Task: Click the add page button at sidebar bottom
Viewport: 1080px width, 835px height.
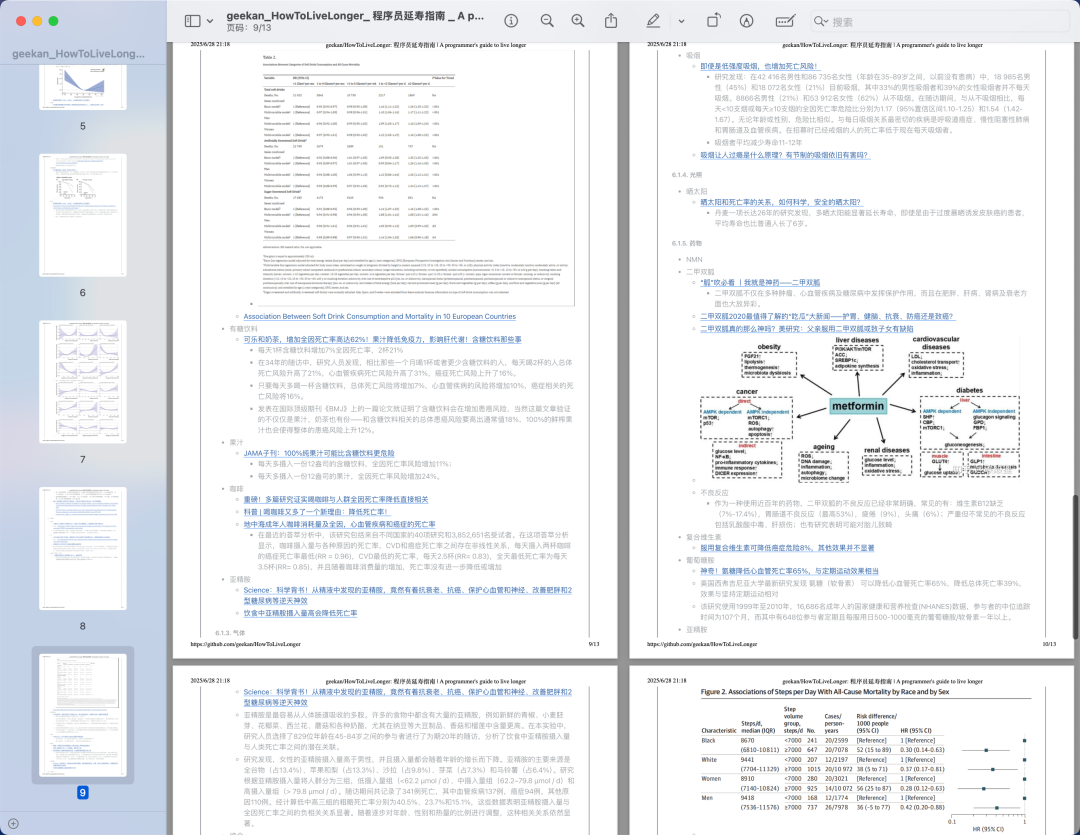Action: click(13, 823)
